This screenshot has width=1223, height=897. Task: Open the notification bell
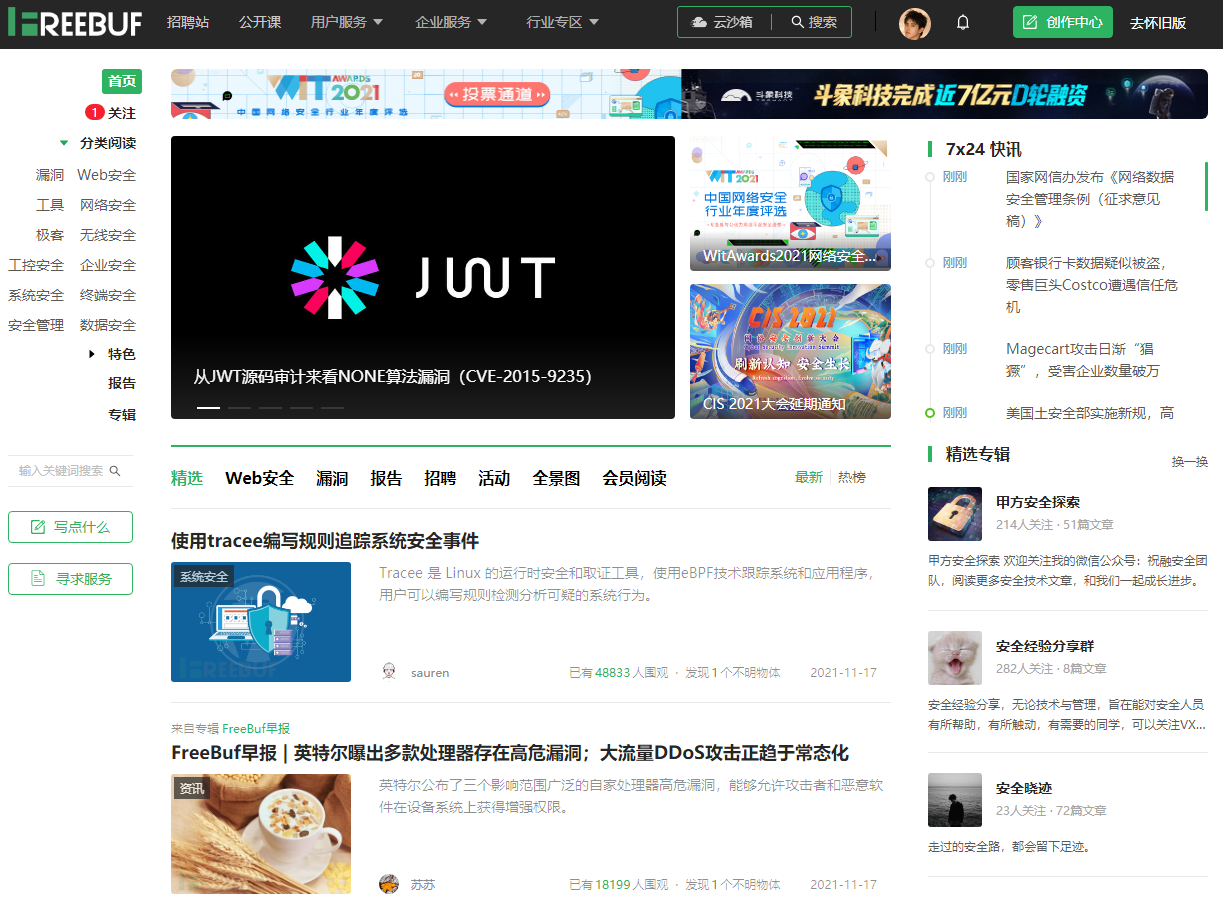click(963, 22)
